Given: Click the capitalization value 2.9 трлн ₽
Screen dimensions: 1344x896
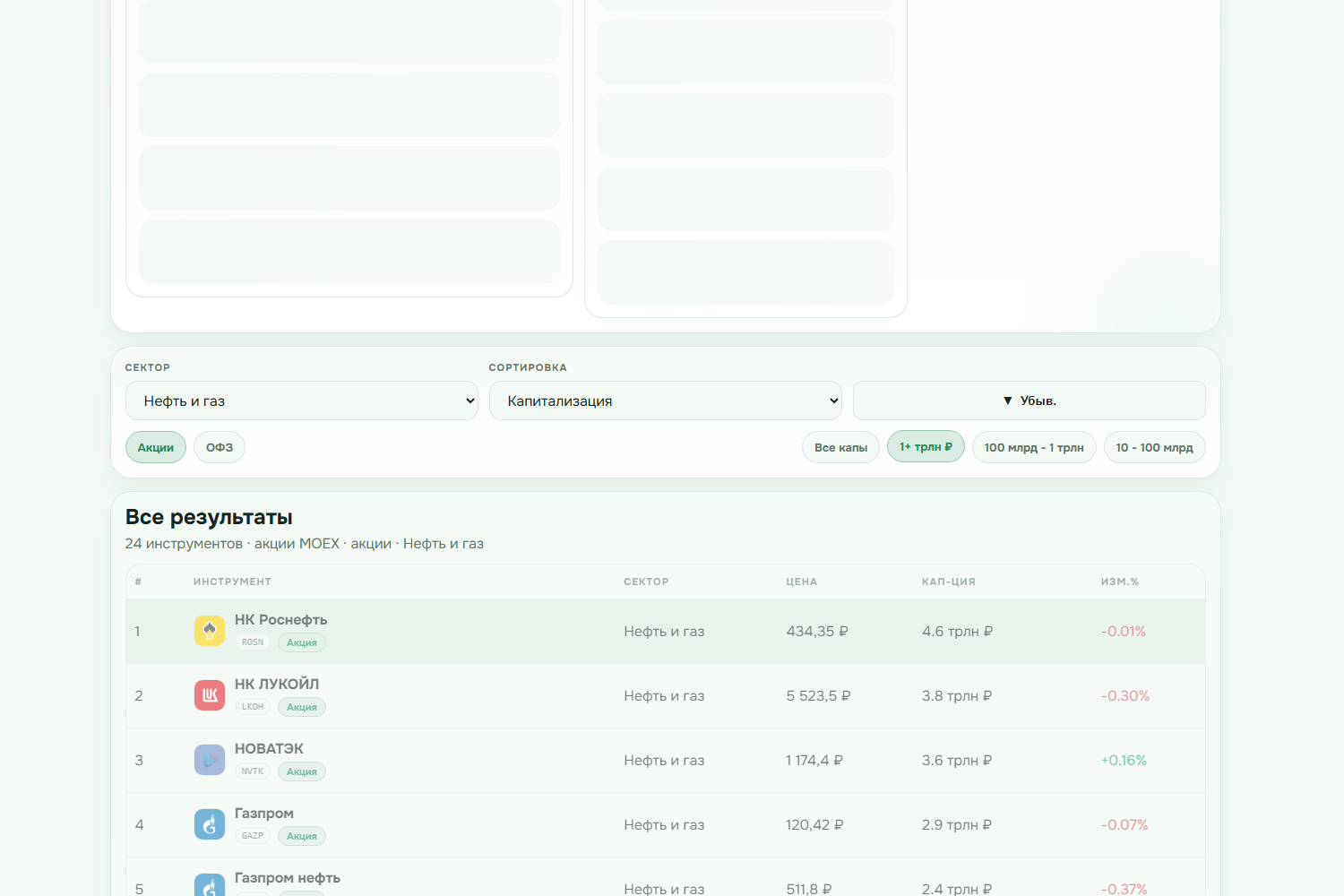Looking at the screenshot, I should click(957, 825).
